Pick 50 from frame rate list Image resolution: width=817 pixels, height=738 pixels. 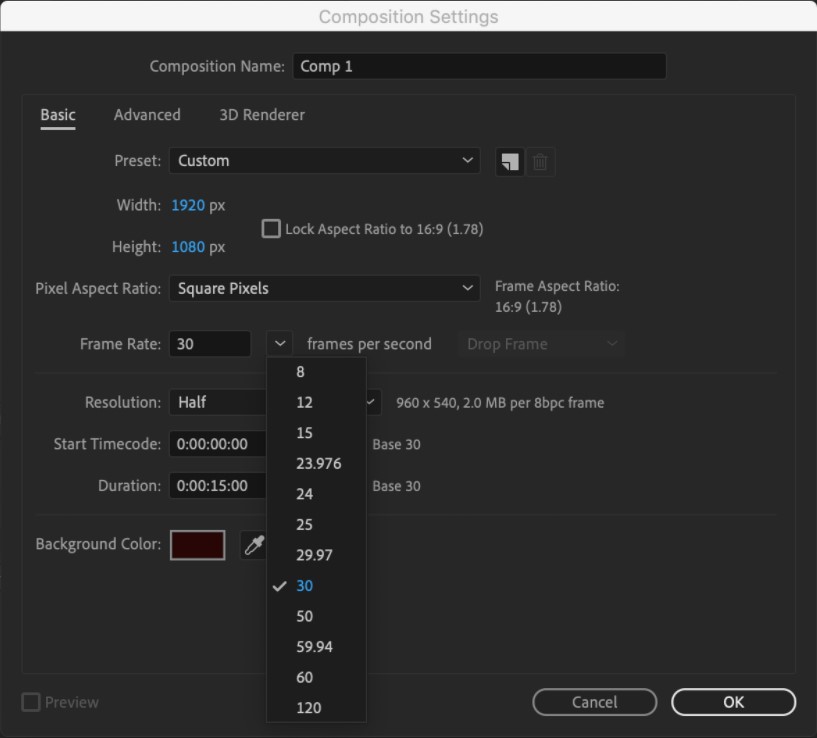(316, 617)
